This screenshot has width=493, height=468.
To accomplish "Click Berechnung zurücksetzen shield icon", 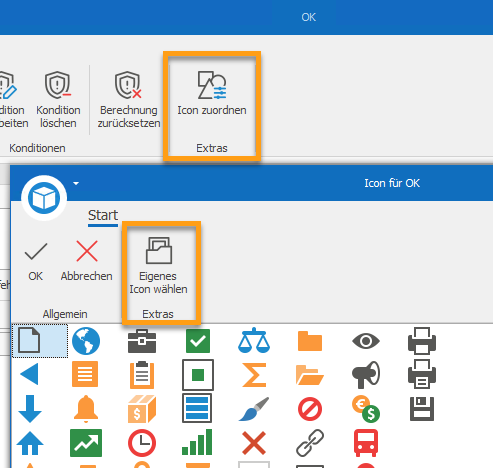I will (129, 99).
